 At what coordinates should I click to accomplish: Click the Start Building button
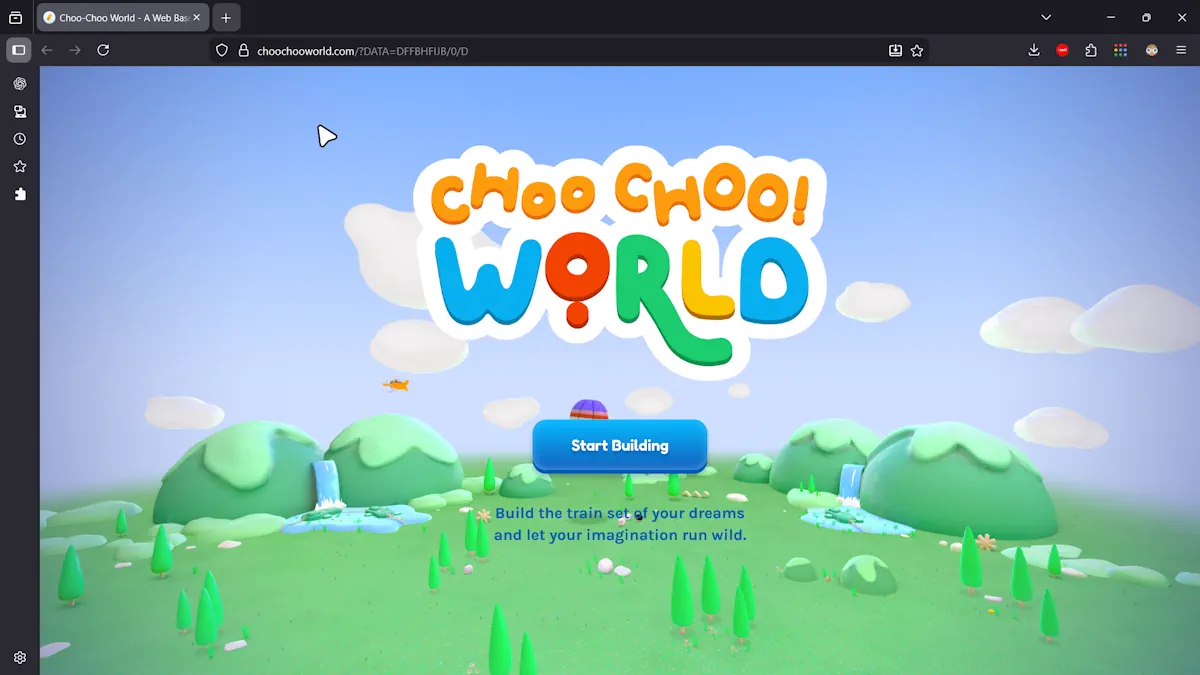(619, 446)
